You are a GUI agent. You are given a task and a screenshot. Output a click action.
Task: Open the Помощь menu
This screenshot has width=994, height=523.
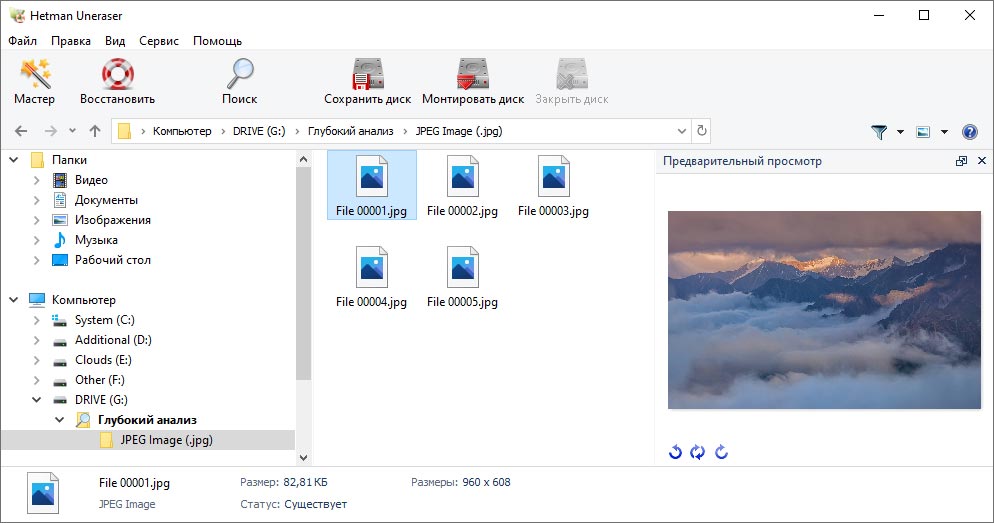217,41
